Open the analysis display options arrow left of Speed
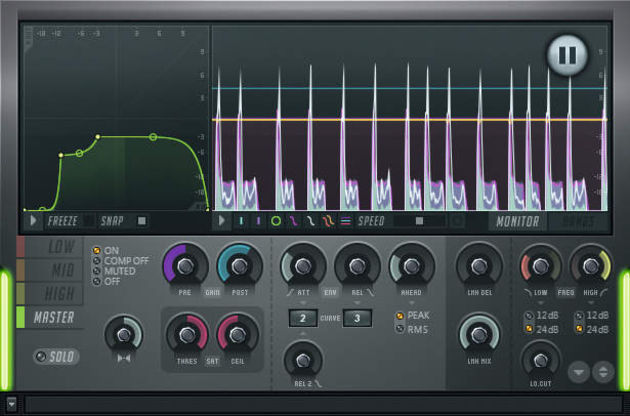The image size is (630, 416). coord(221,221)
